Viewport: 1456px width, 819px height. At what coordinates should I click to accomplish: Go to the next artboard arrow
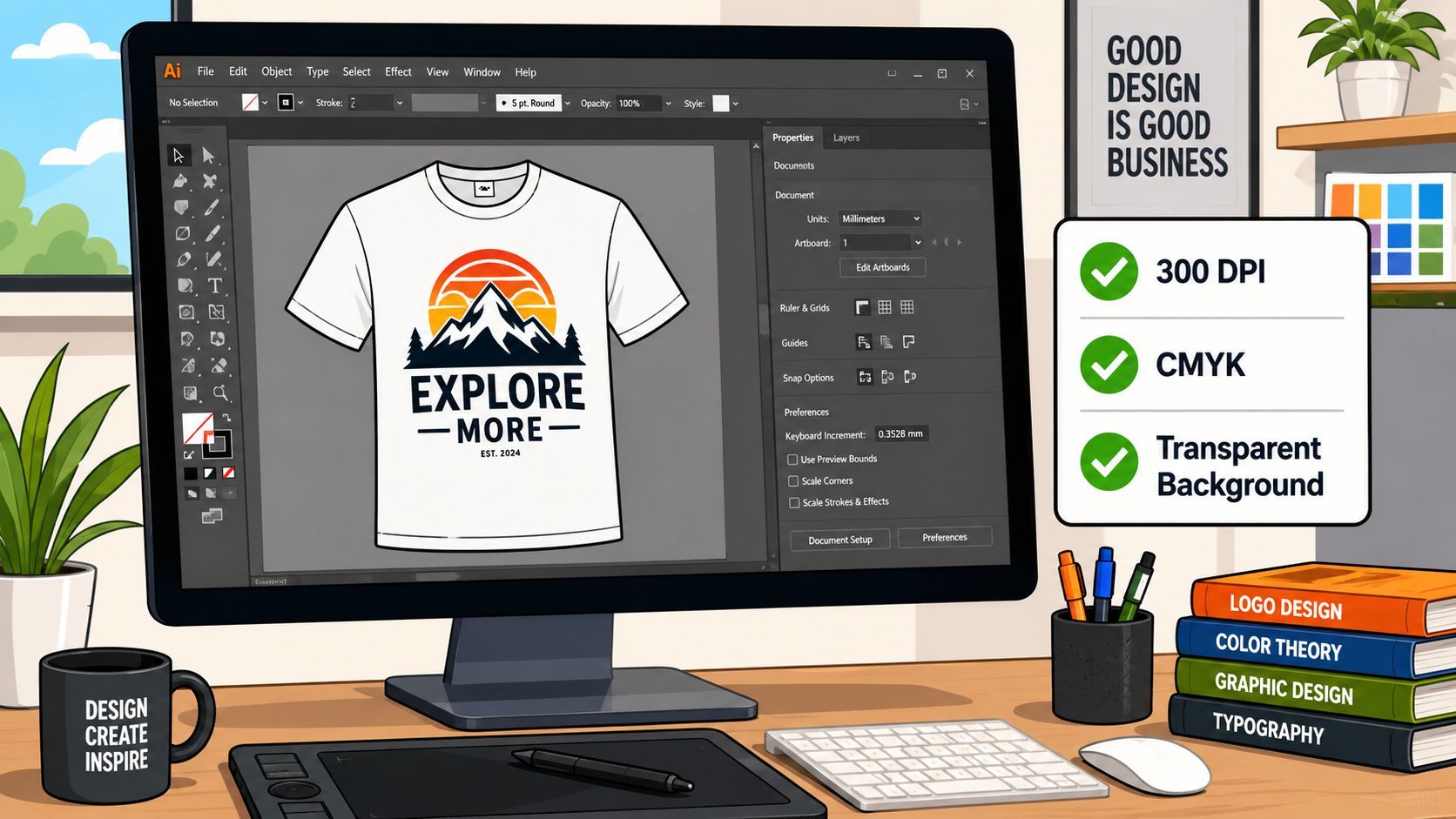(960, 243)
